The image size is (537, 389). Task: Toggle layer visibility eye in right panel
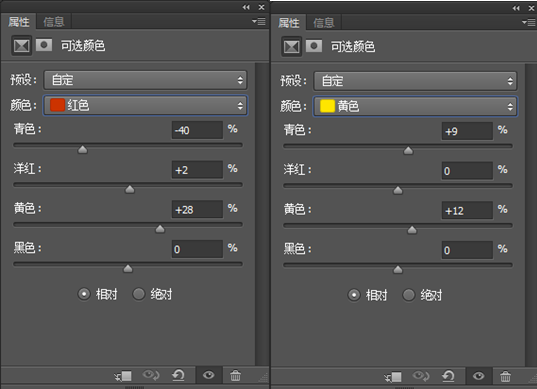[478, 376]
